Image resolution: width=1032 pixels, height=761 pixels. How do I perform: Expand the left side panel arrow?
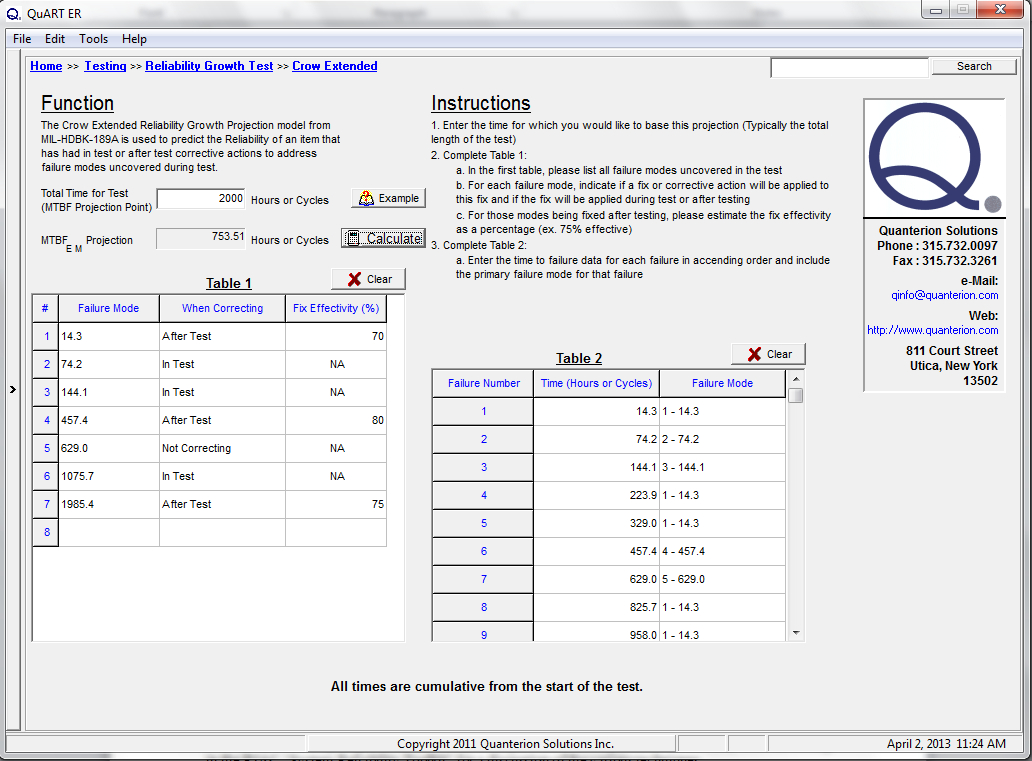(x=13, y=389)
